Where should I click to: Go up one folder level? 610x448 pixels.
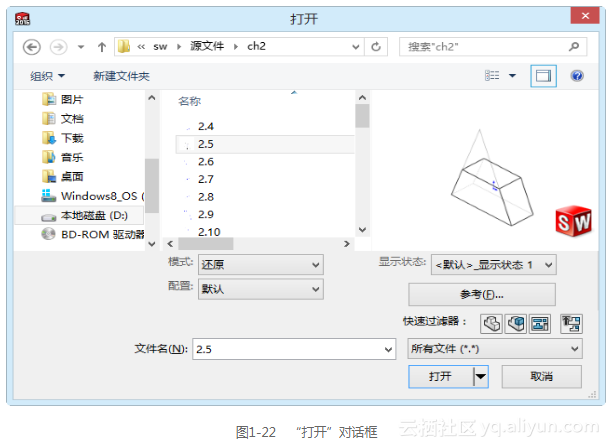102,47
